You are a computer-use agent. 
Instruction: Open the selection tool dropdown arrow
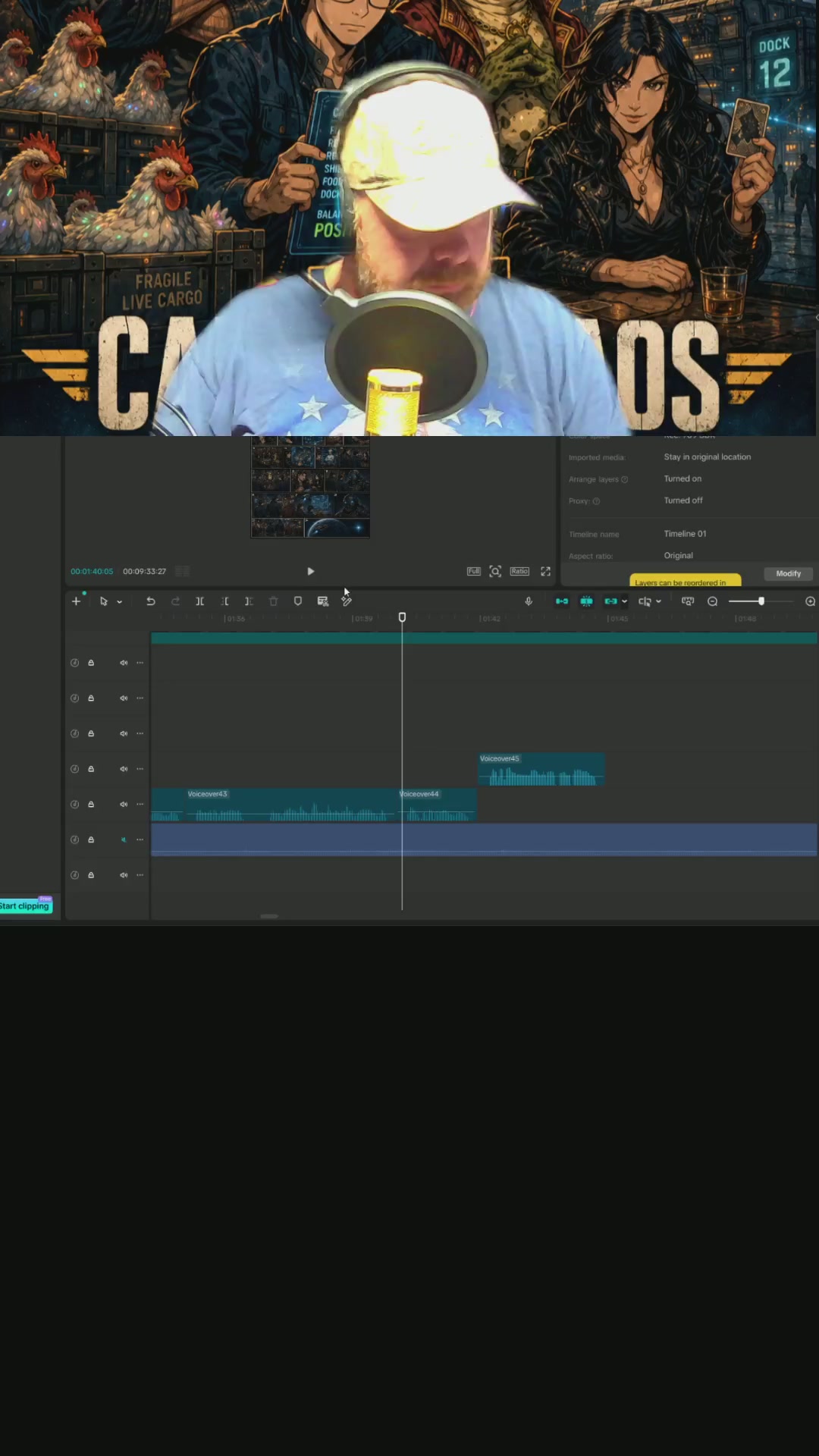pyautogui.click(x=120, y=602)
